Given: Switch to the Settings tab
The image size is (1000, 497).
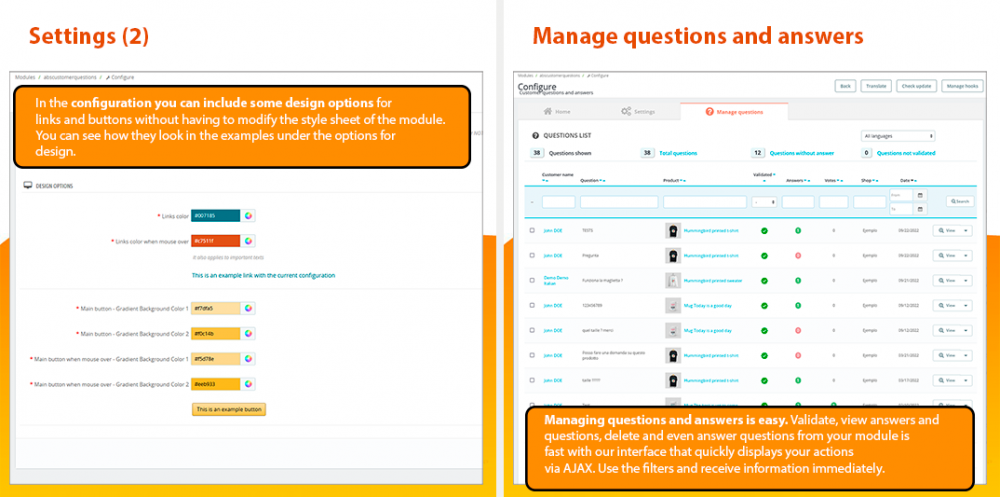Looking at the screenshot, I should tap(638, 112).
